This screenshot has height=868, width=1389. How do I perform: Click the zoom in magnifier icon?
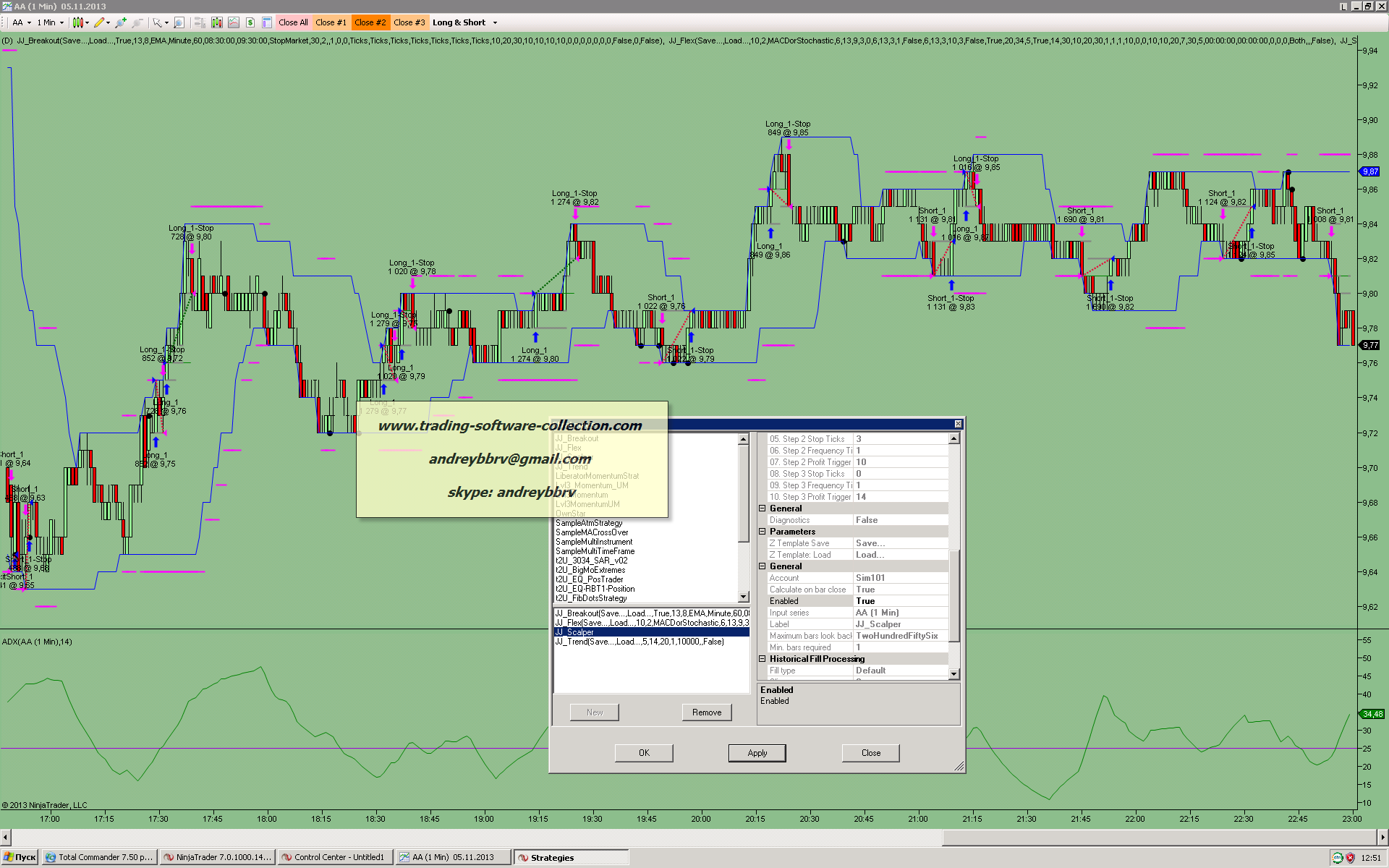(120, 22)
